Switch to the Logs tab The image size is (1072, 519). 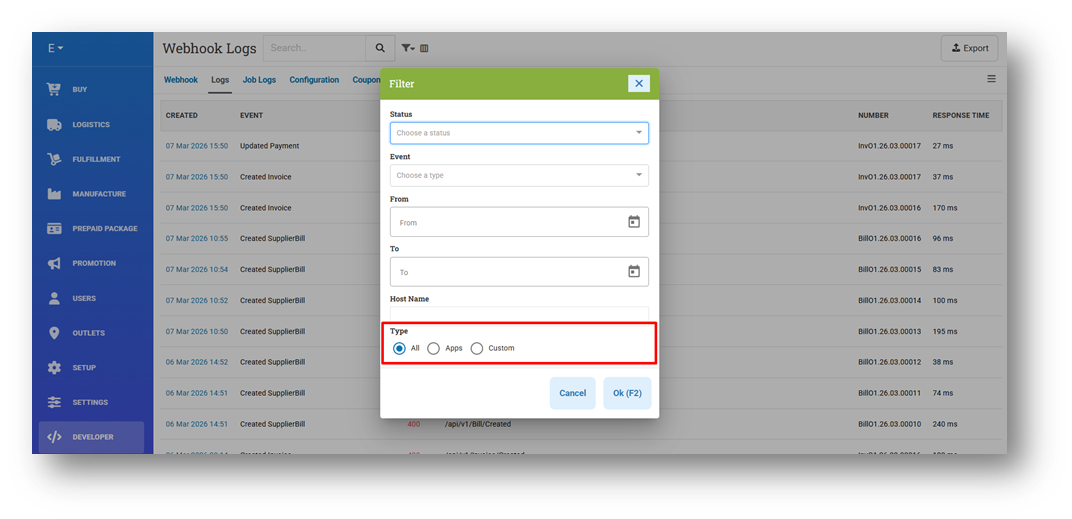click(220, 80)
